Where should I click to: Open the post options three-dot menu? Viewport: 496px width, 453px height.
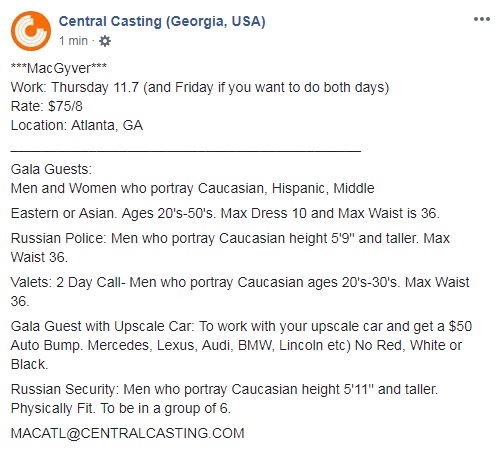[482, 19]
